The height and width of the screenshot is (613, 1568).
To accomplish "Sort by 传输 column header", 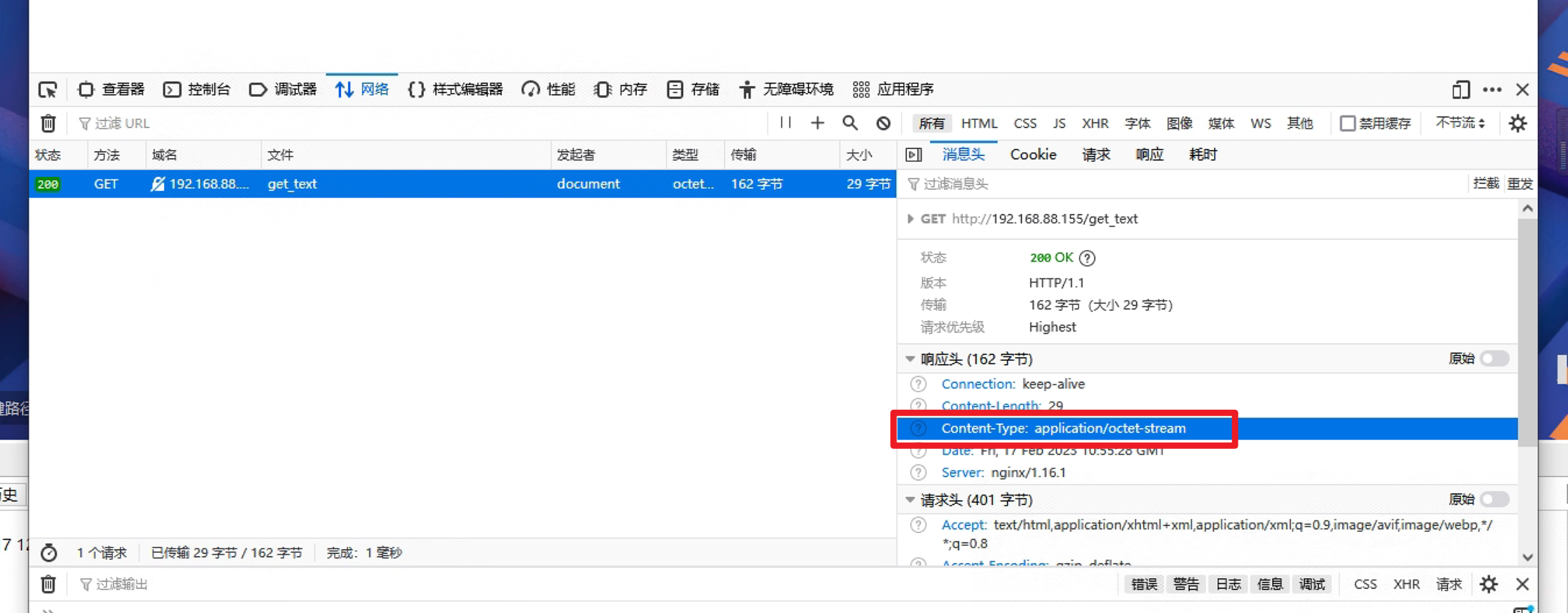I will (x=782, y=155).
